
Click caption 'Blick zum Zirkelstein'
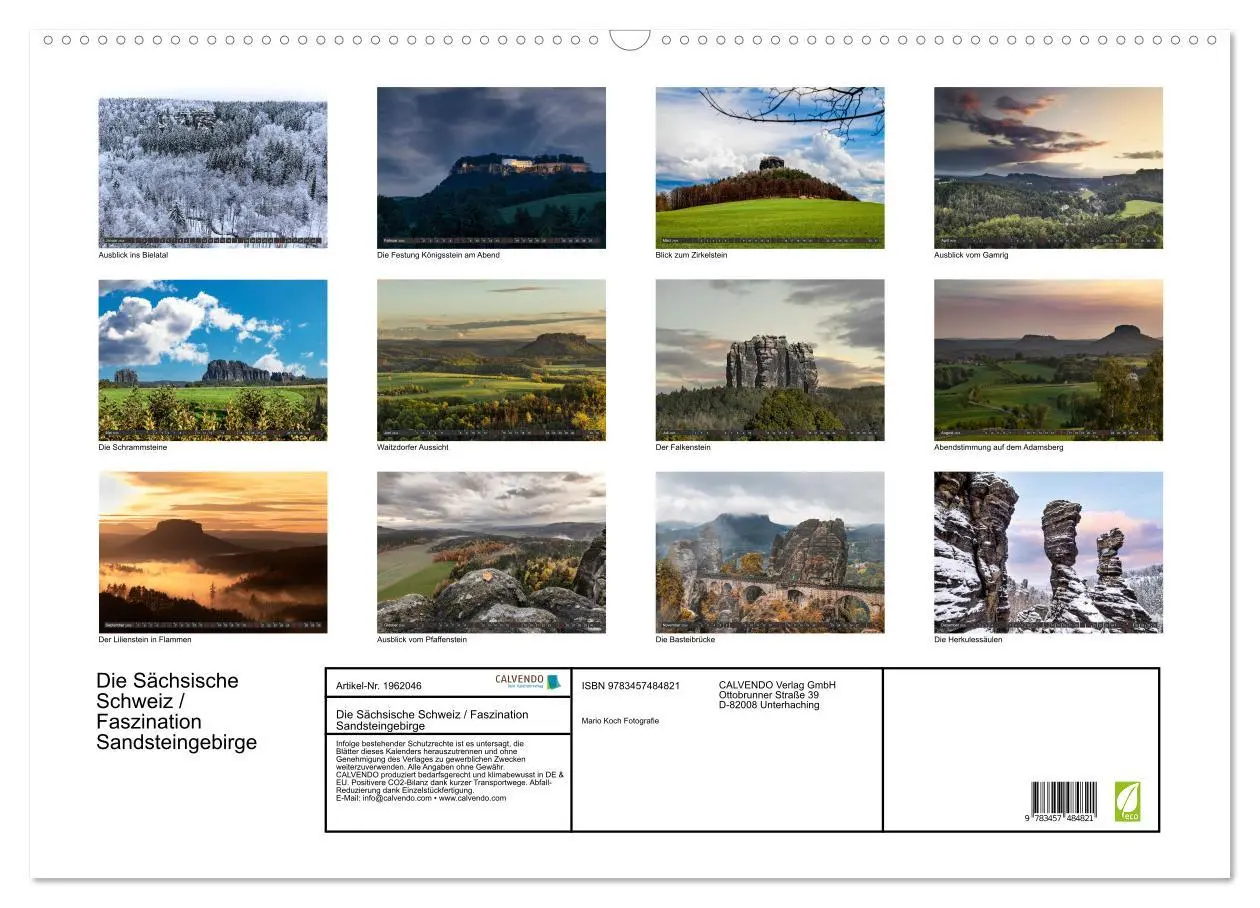(x=691, y=255)
